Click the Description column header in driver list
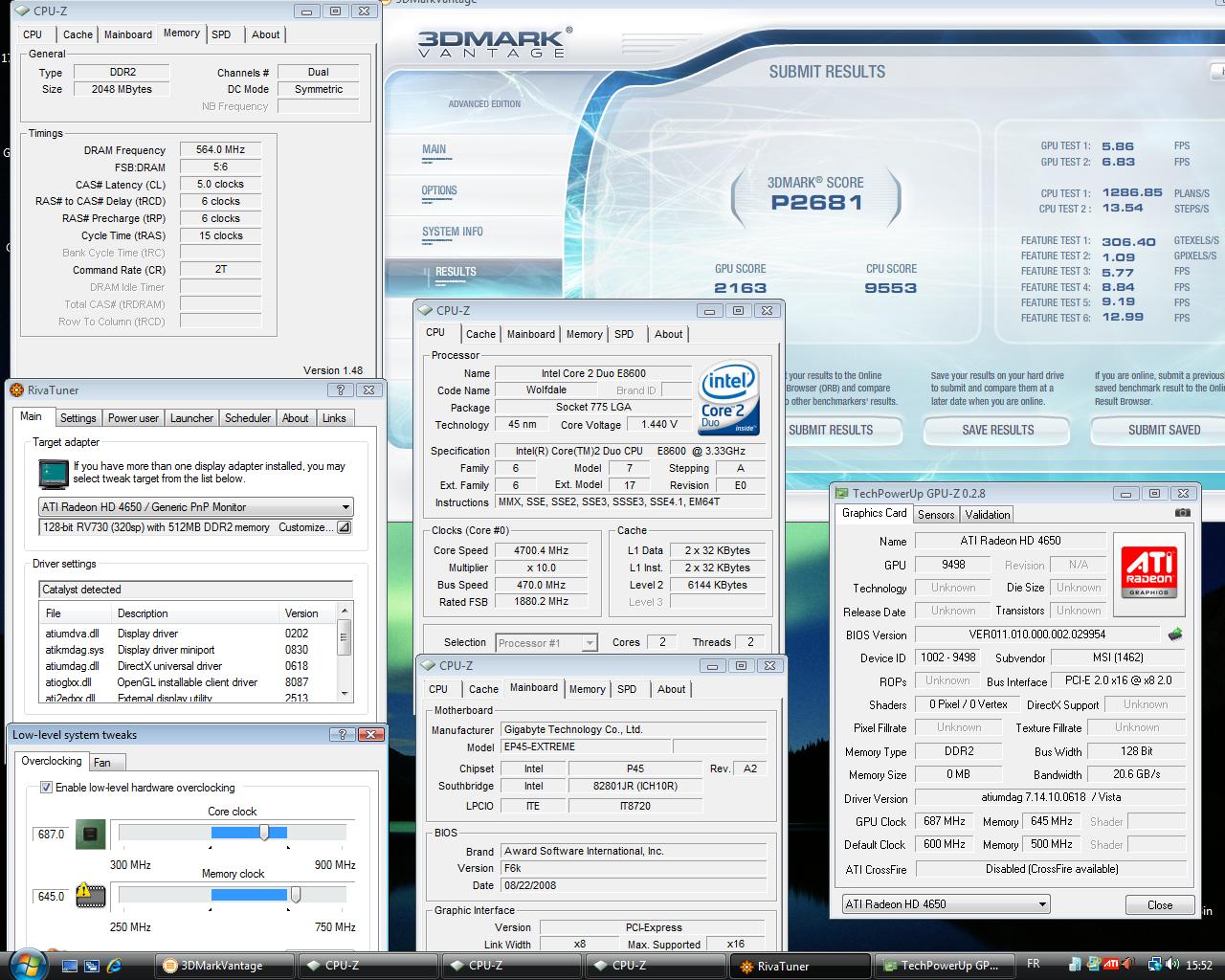 click(x=195, y=613)
